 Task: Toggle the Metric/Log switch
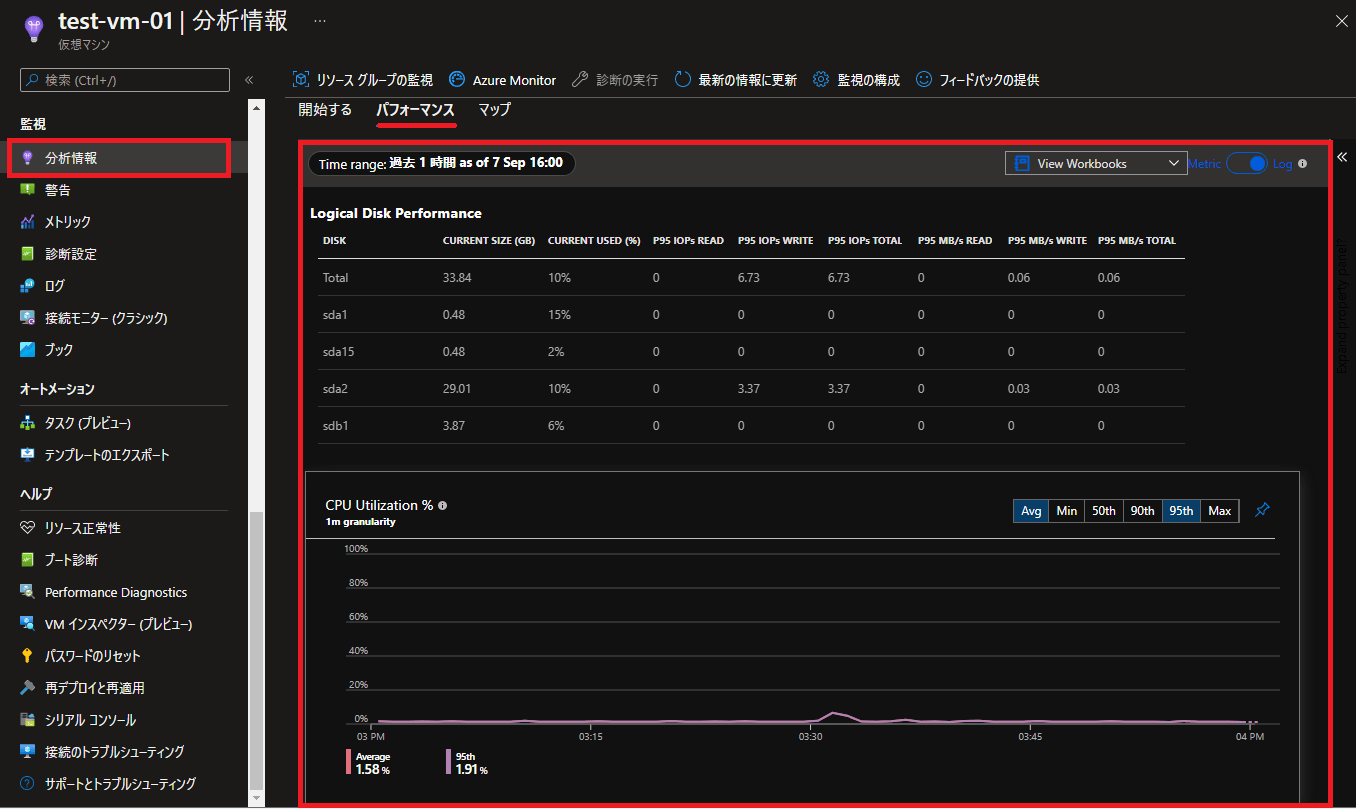[1247, 163]
